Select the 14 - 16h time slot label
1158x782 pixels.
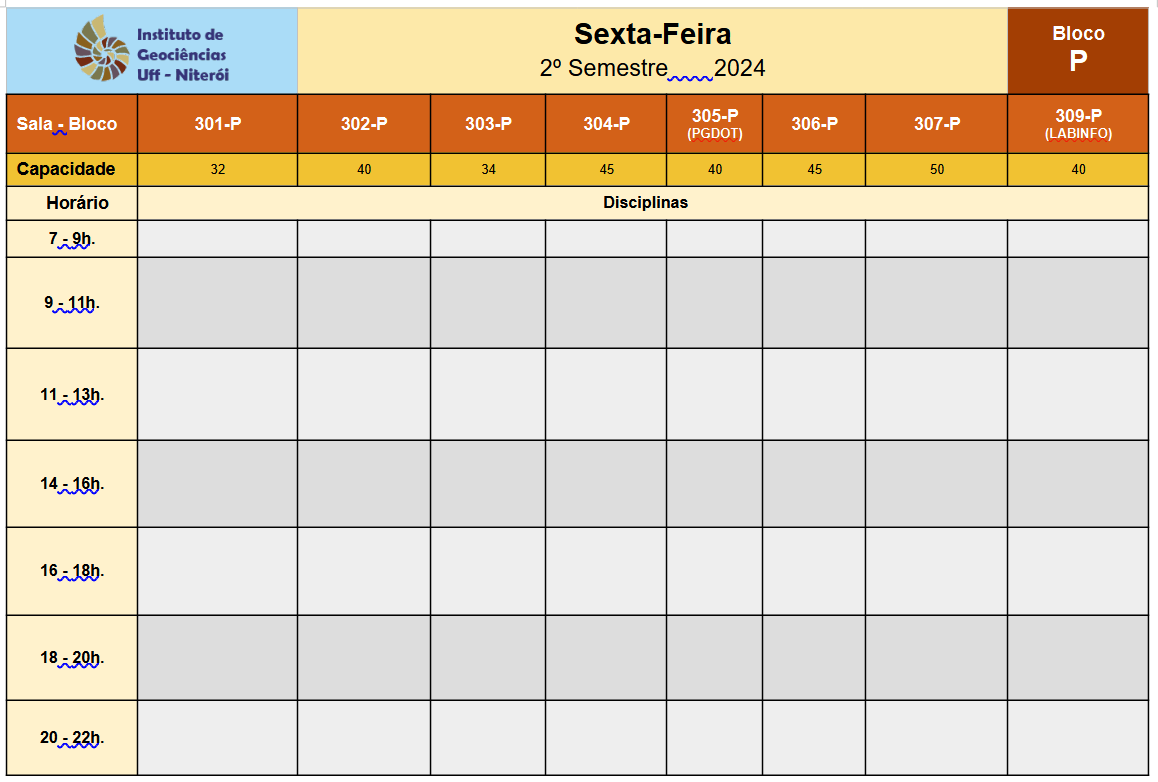click(72, 484)
